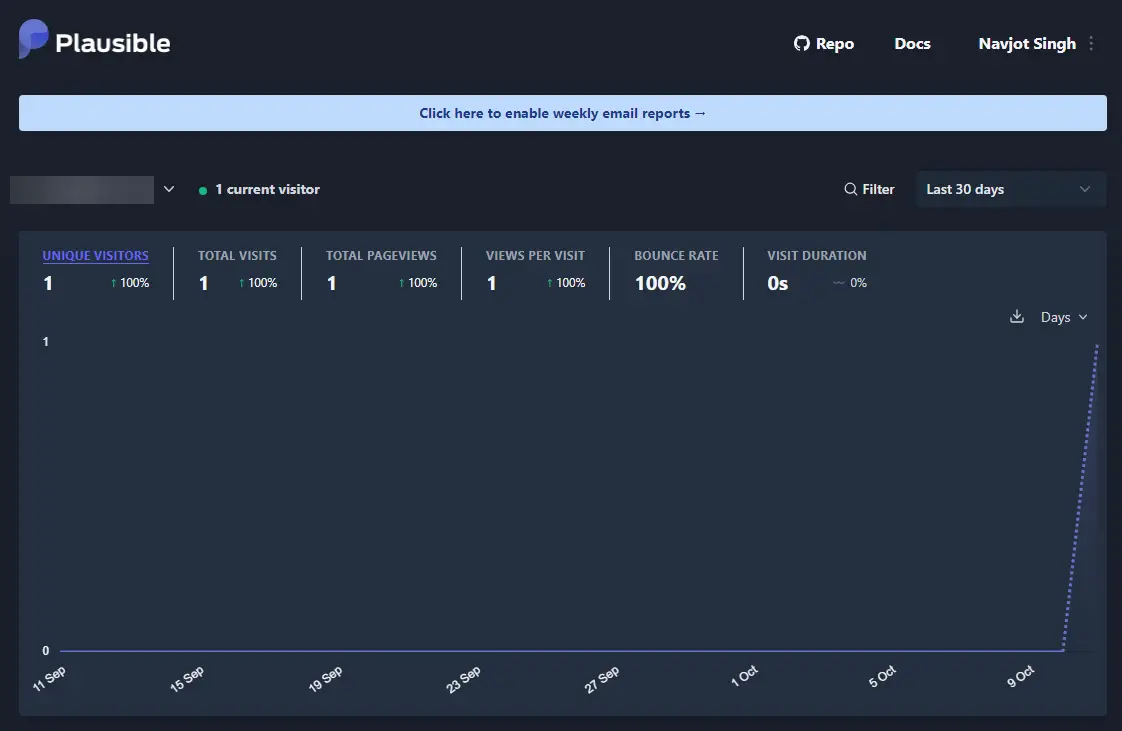The image size is (1122, 731).
Task: Select the Views Per Visit metric
Action: pos(535,270)
